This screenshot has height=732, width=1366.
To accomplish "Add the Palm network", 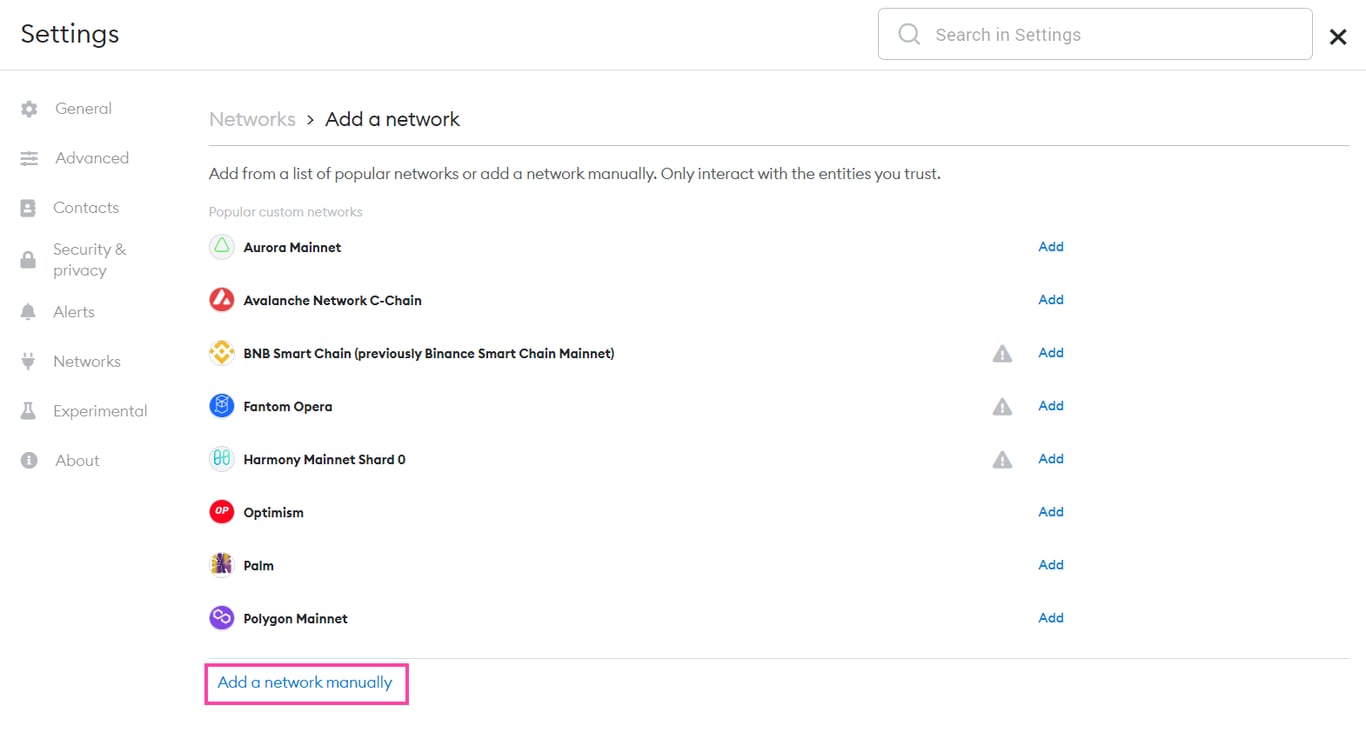I will pyautogui.click(x=1050, y=564).
